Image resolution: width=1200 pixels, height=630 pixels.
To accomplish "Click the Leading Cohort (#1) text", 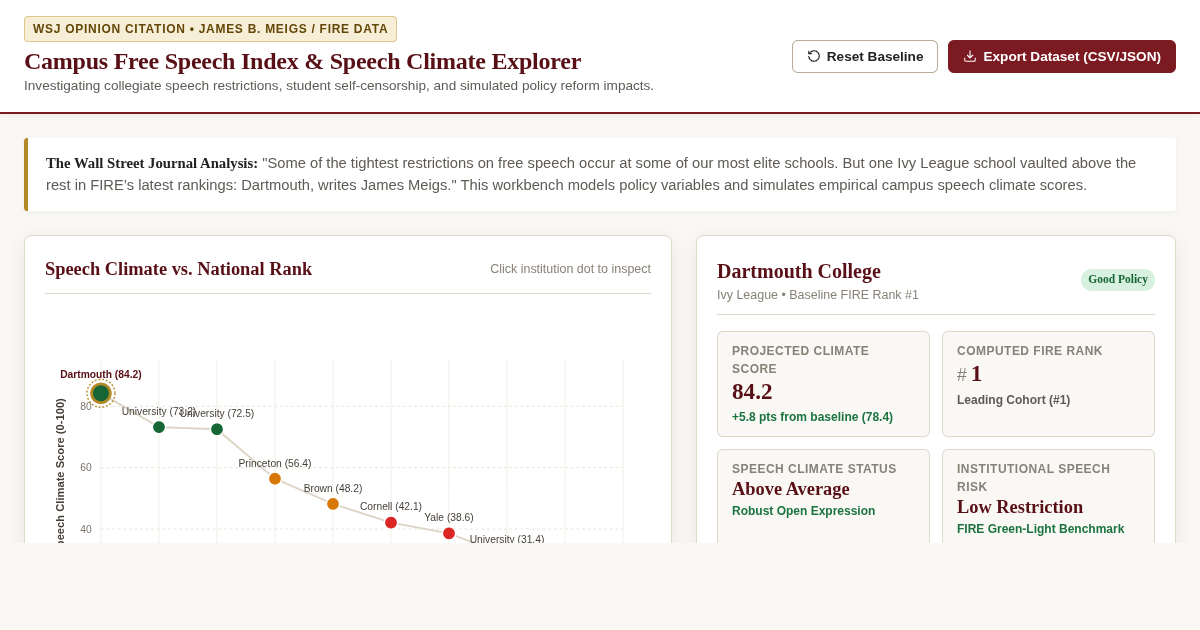I will tap(1013, 400).
